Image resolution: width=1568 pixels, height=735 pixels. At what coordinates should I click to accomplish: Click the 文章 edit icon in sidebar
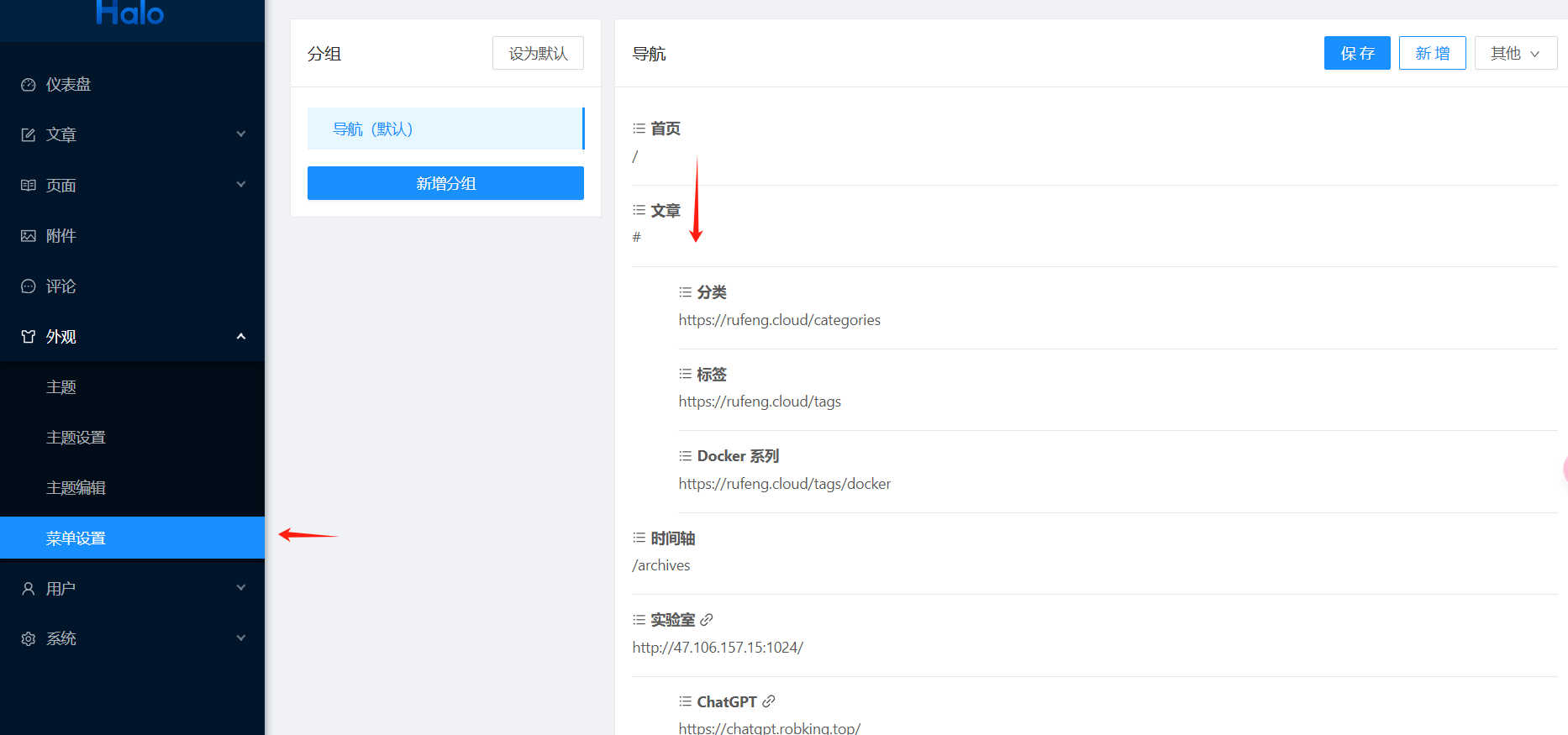pyautogui.click(x=29, y=135)
